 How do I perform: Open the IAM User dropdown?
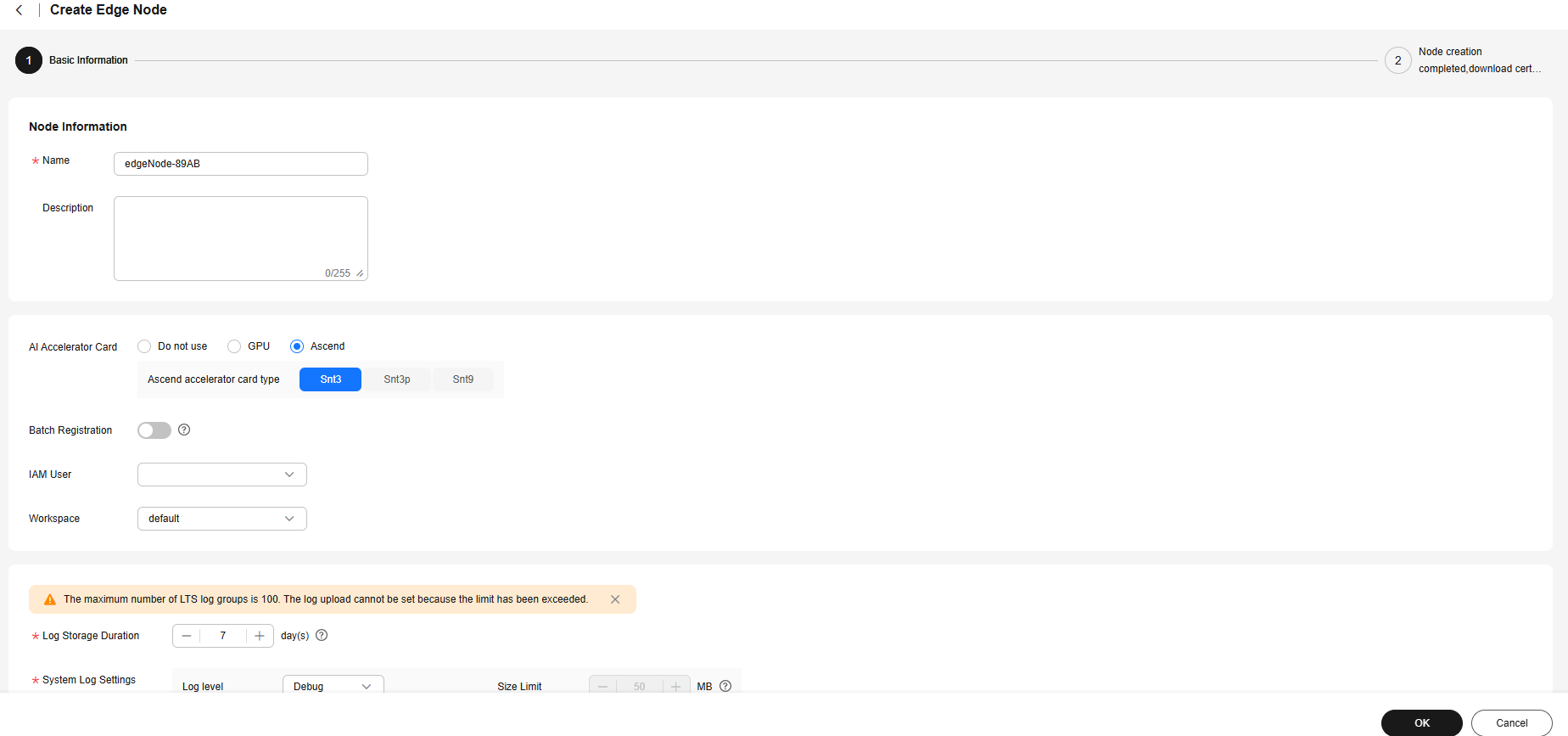222,475
